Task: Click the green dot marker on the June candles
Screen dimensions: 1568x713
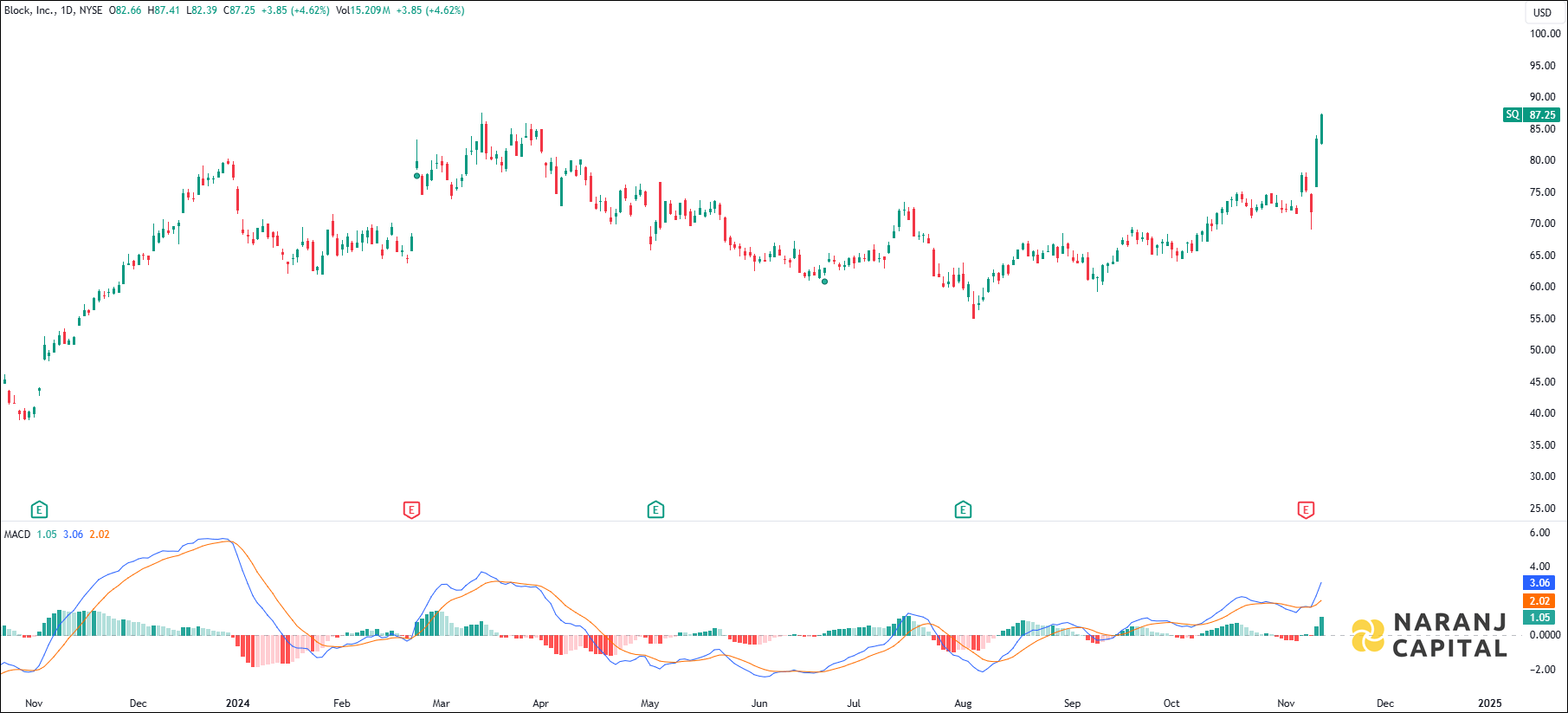Action: 824,282
